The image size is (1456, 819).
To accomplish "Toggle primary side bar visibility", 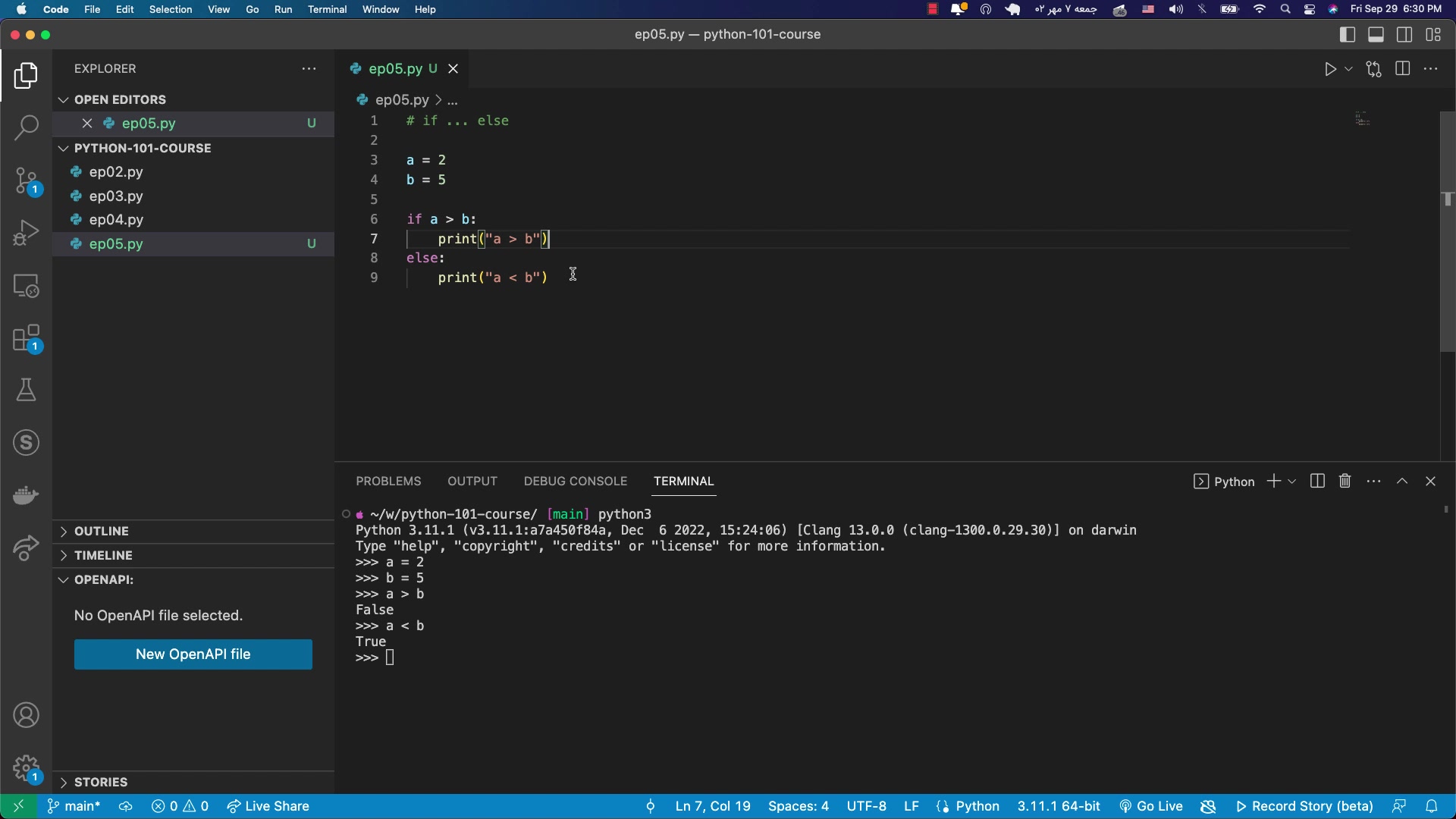I will click(1348, 35).
